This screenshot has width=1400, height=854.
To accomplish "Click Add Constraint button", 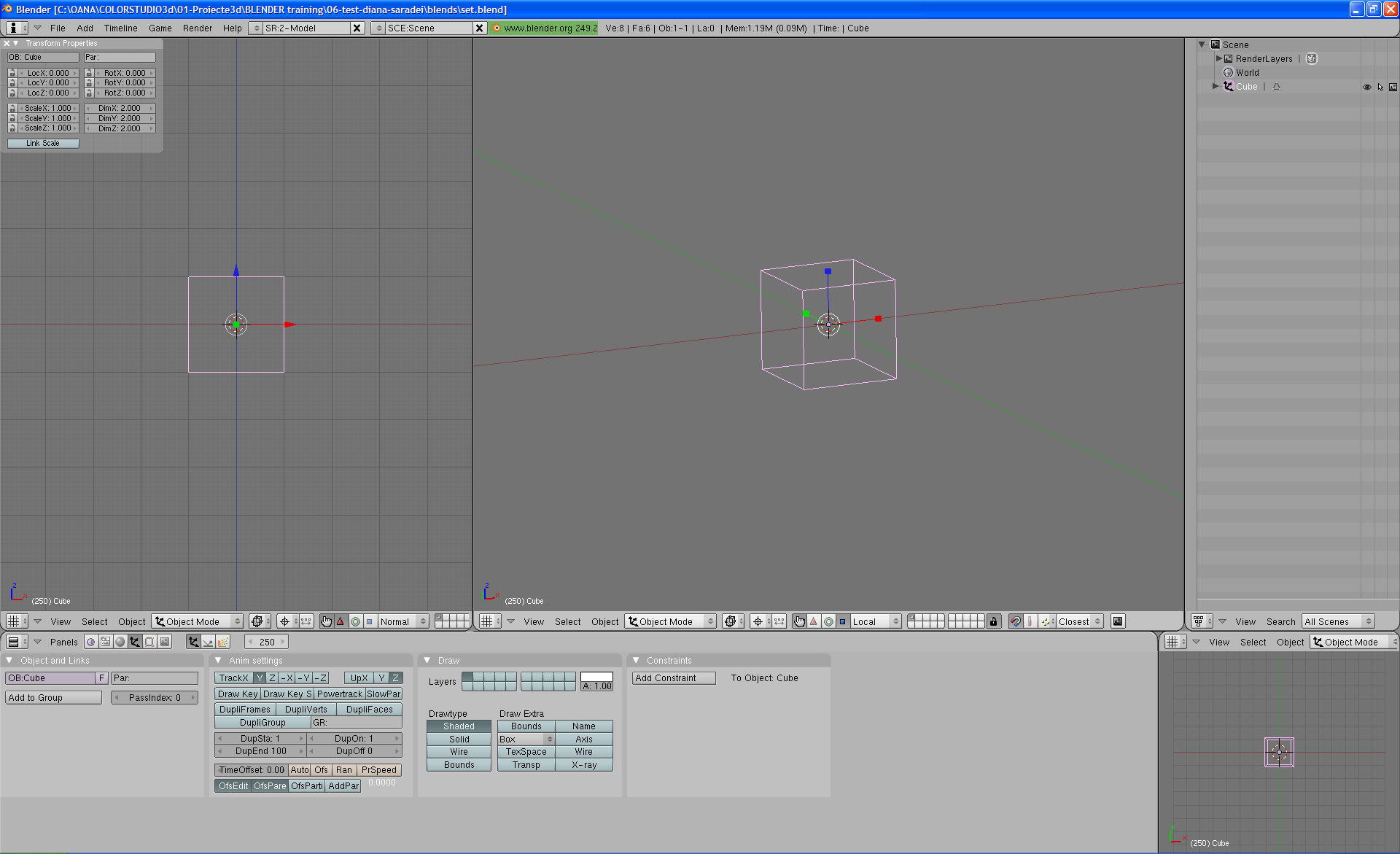I will (x=674, y=678).
